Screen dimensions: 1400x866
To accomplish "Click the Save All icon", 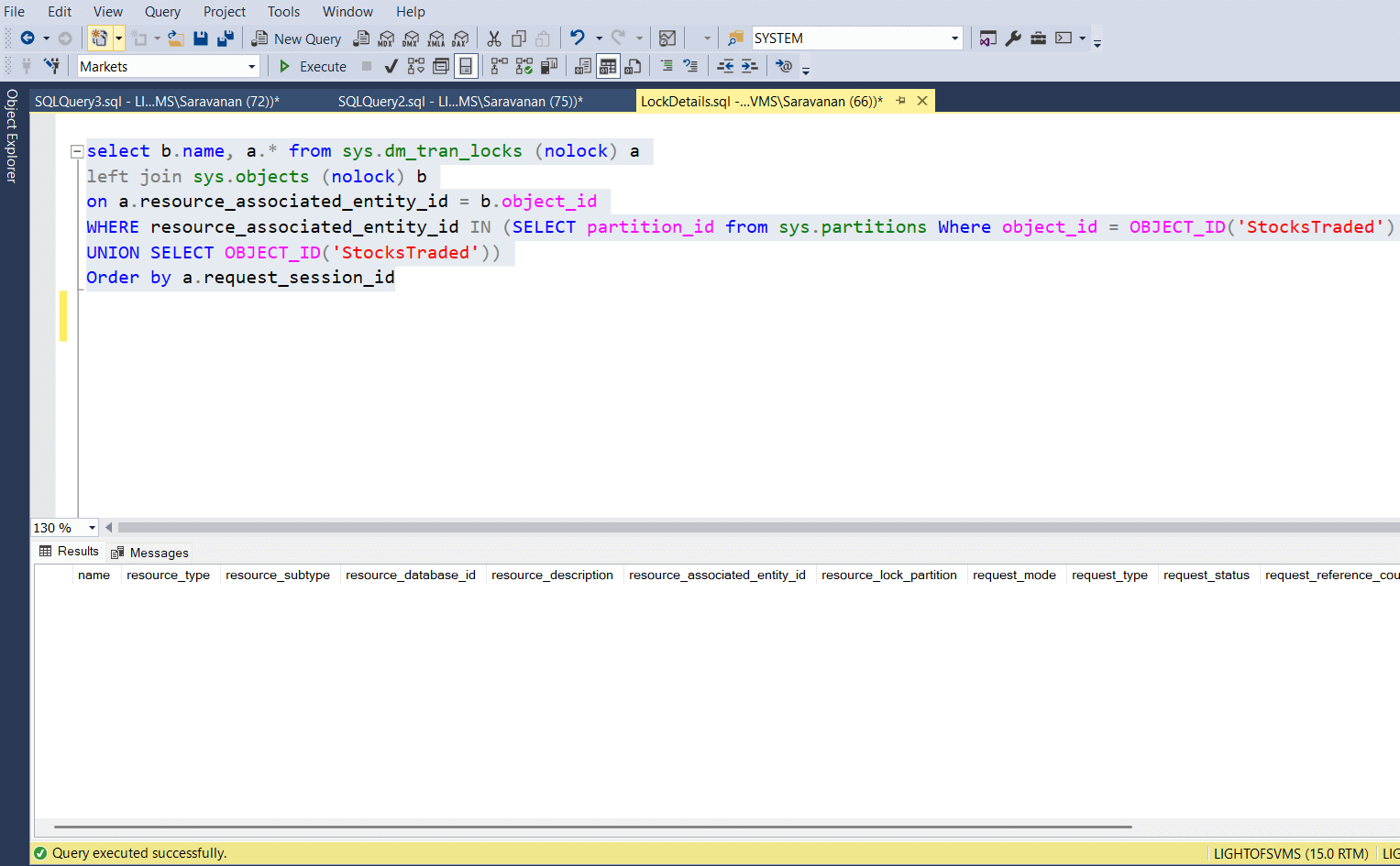I will pos(225,38).
